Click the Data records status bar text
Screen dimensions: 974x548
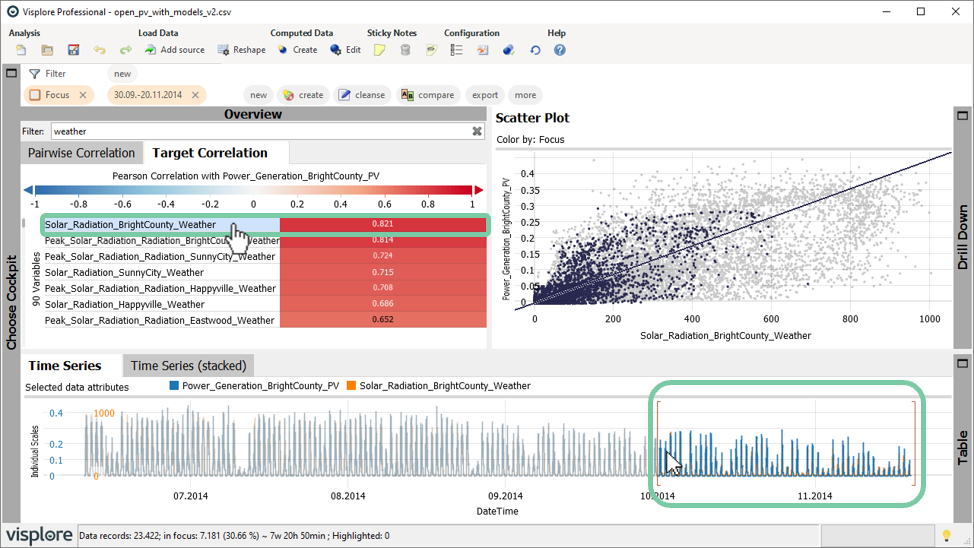coord(234,536)
